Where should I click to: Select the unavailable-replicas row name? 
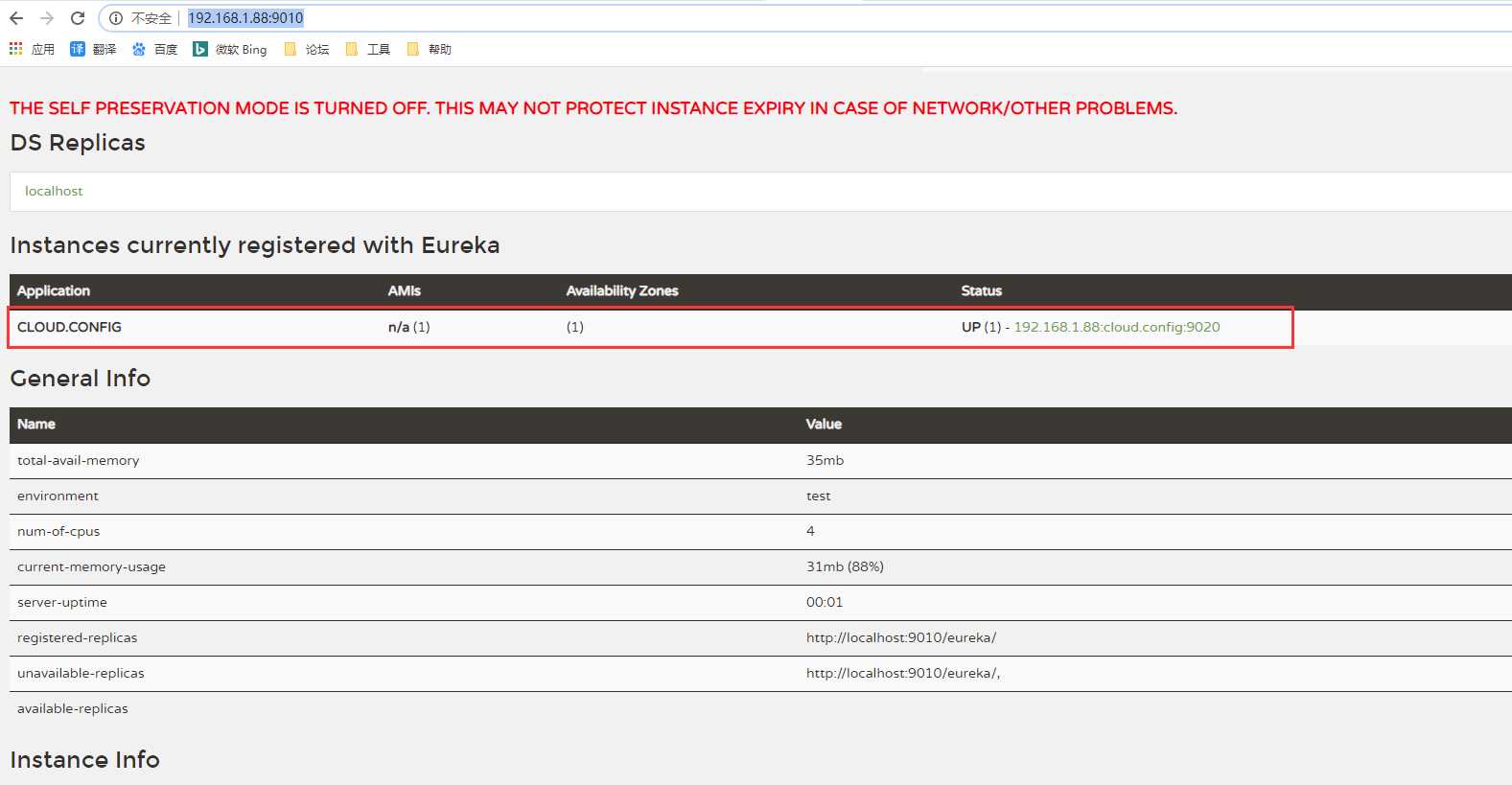click(x=81, y=673)
